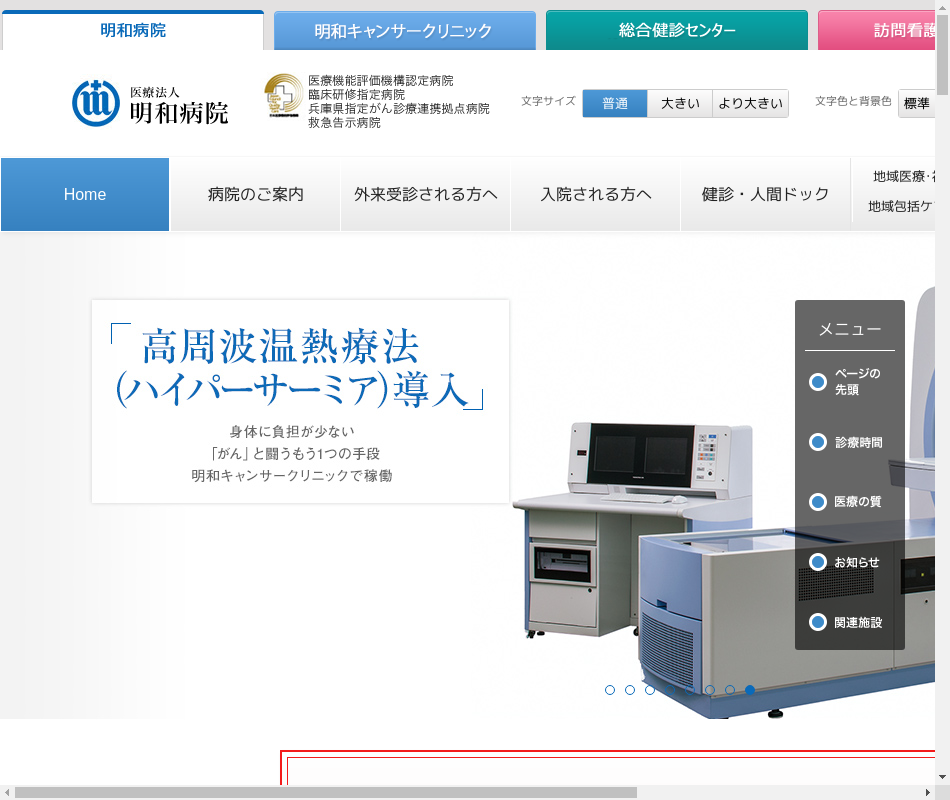The height and width of the screenshot is (800, 950).
Task: Go to Home in navigation bar
Action: pyautogui.click(x=85, y=195)
